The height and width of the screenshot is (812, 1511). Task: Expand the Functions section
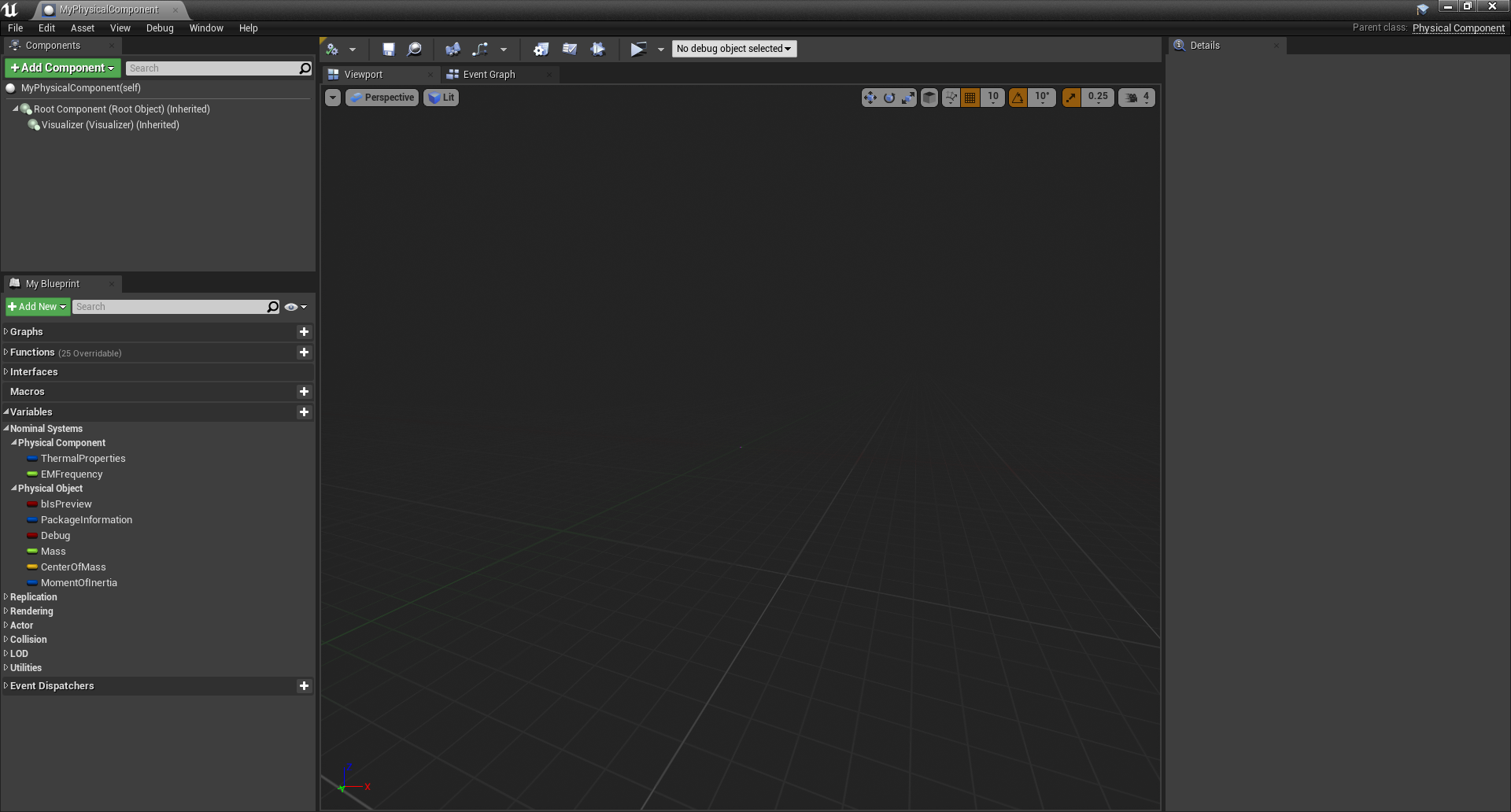point(6,352)
